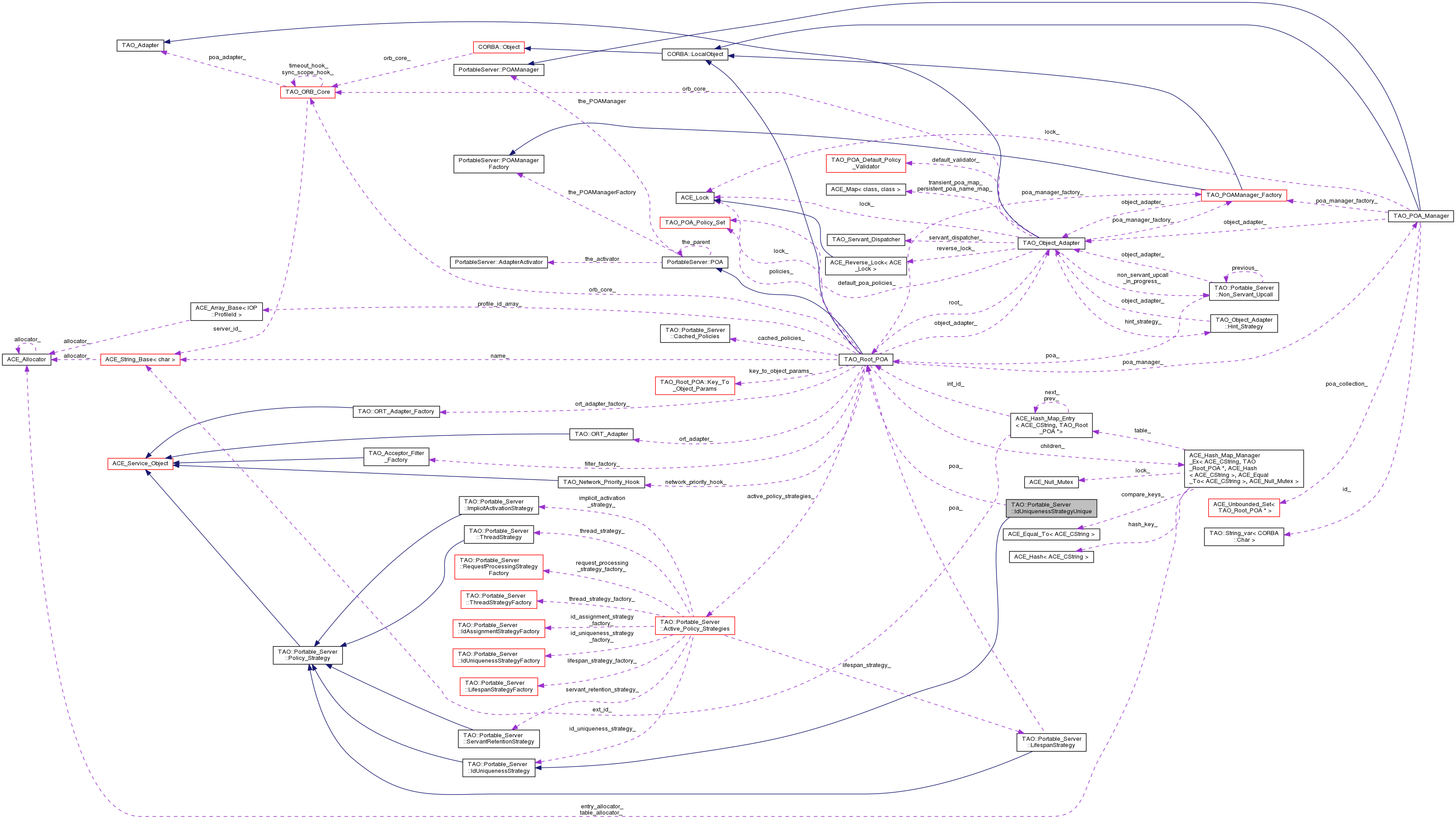Click the highlighted IdUniquenessStrategyUnique node
Image resolution: width=1456 pixels, height=819 pixels.
click(x=1051, y=508)
